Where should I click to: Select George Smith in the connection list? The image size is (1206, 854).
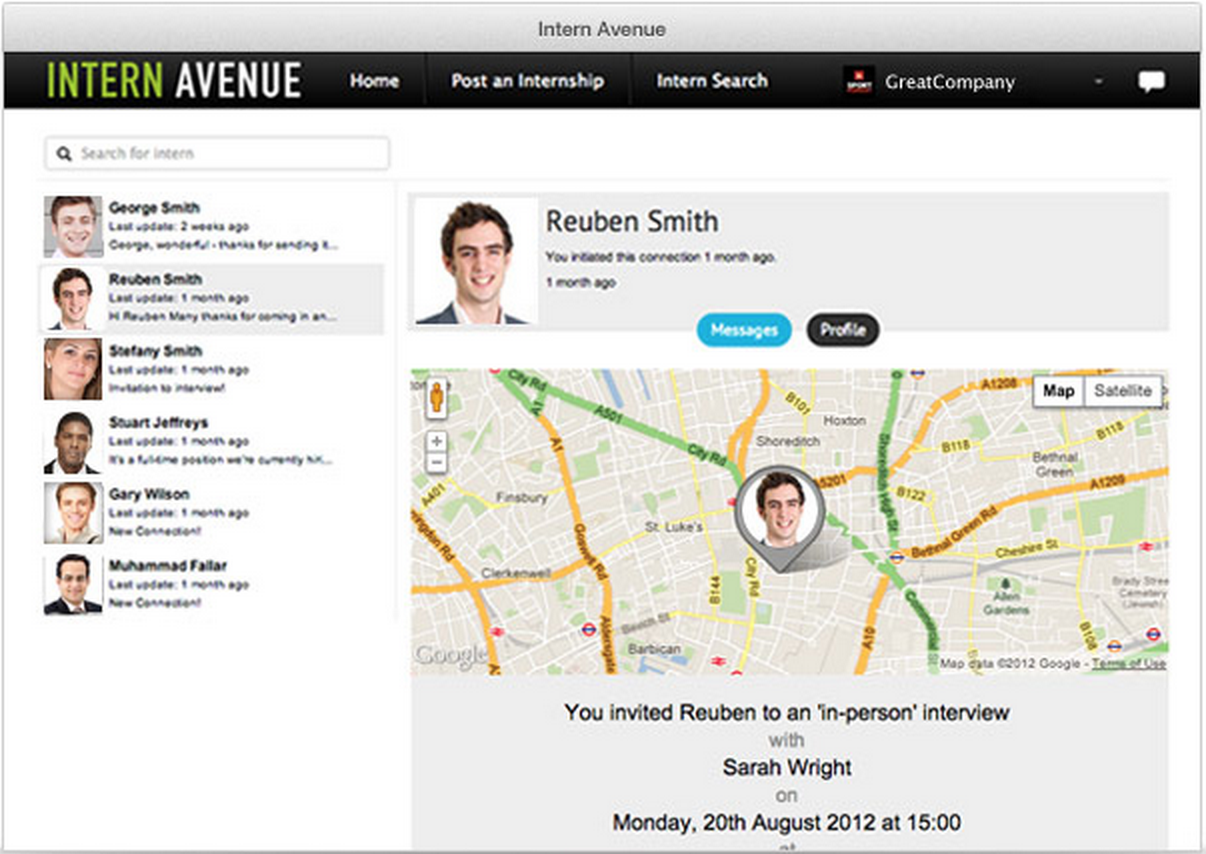tap(212, 227)
